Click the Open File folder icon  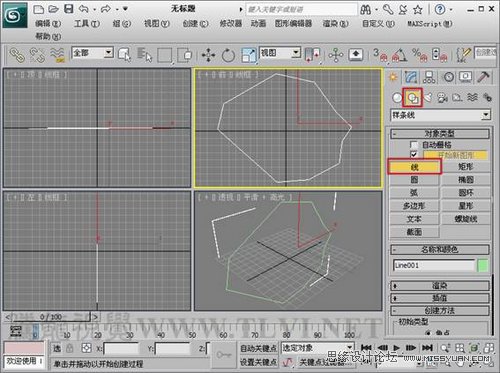coord(53,9)
